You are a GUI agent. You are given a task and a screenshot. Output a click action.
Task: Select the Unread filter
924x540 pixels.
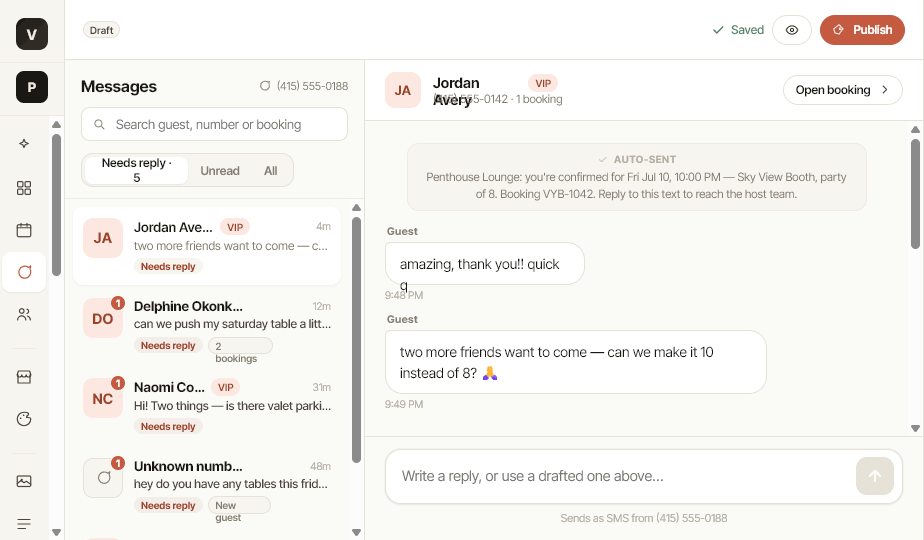click(220, 170)
